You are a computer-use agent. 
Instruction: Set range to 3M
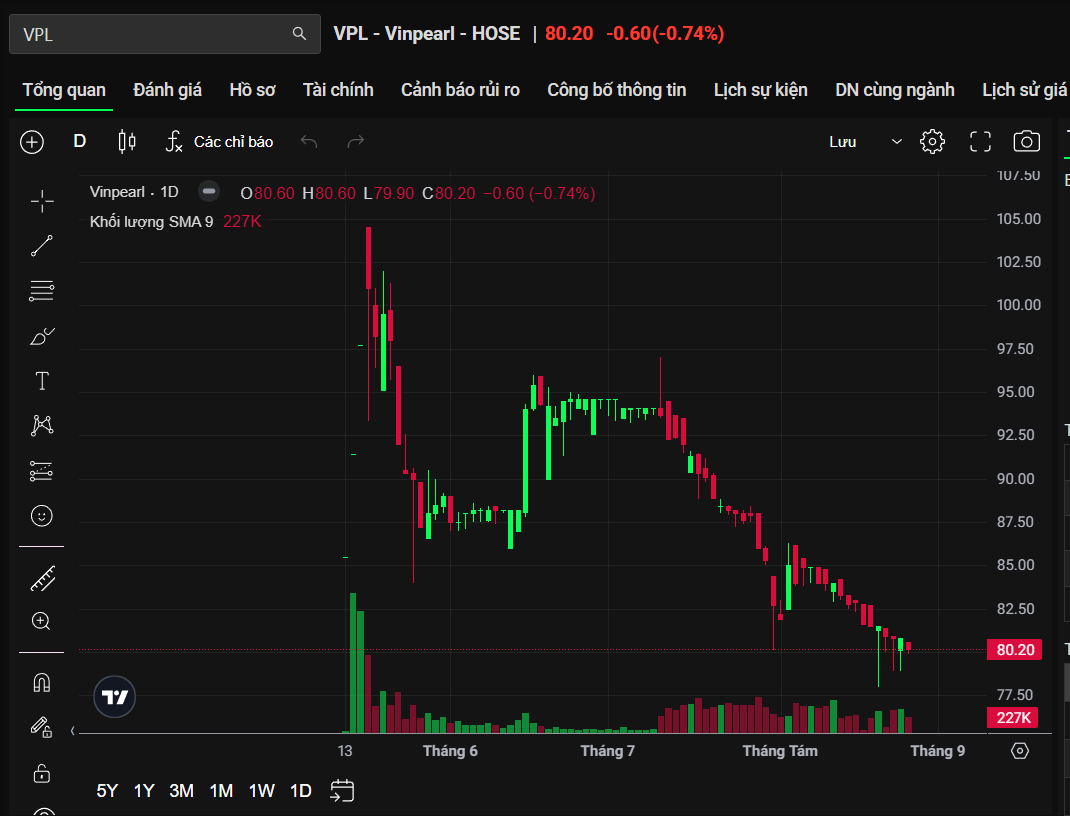(x=182, y=791)
